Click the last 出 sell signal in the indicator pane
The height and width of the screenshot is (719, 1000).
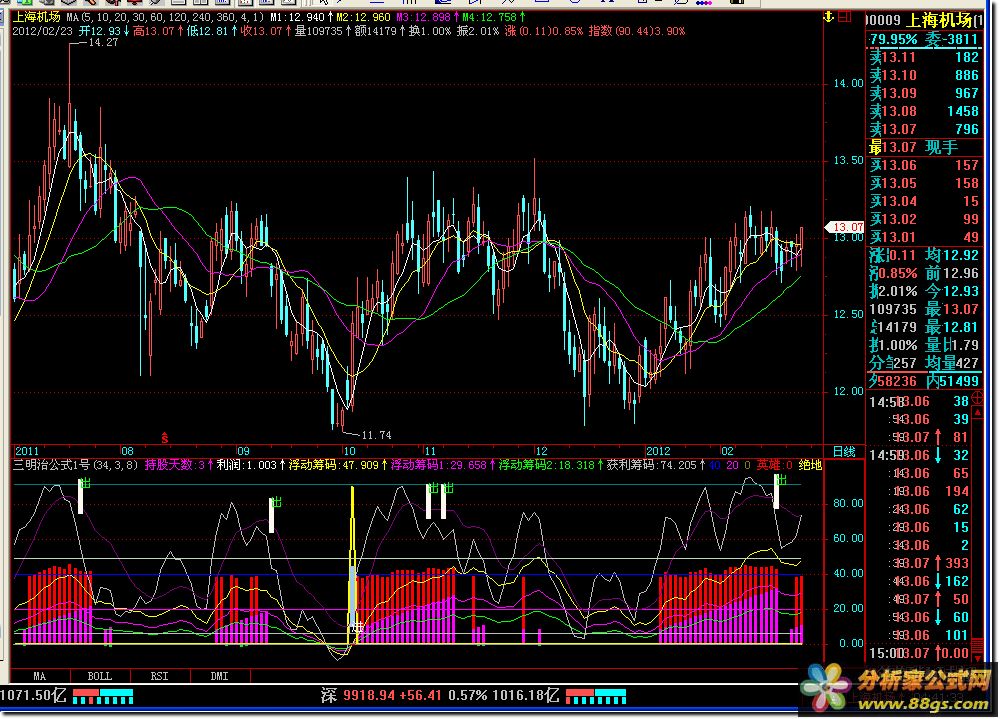781,480
